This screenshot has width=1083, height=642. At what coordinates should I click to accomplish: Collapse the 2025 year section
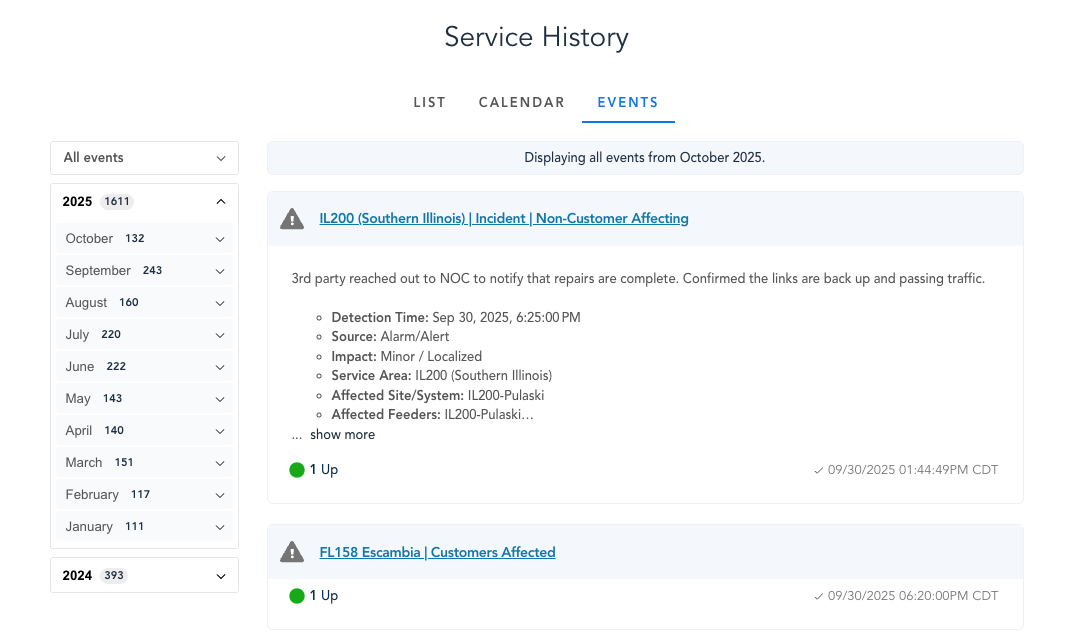pyautogui.click(x=221, y=202)
